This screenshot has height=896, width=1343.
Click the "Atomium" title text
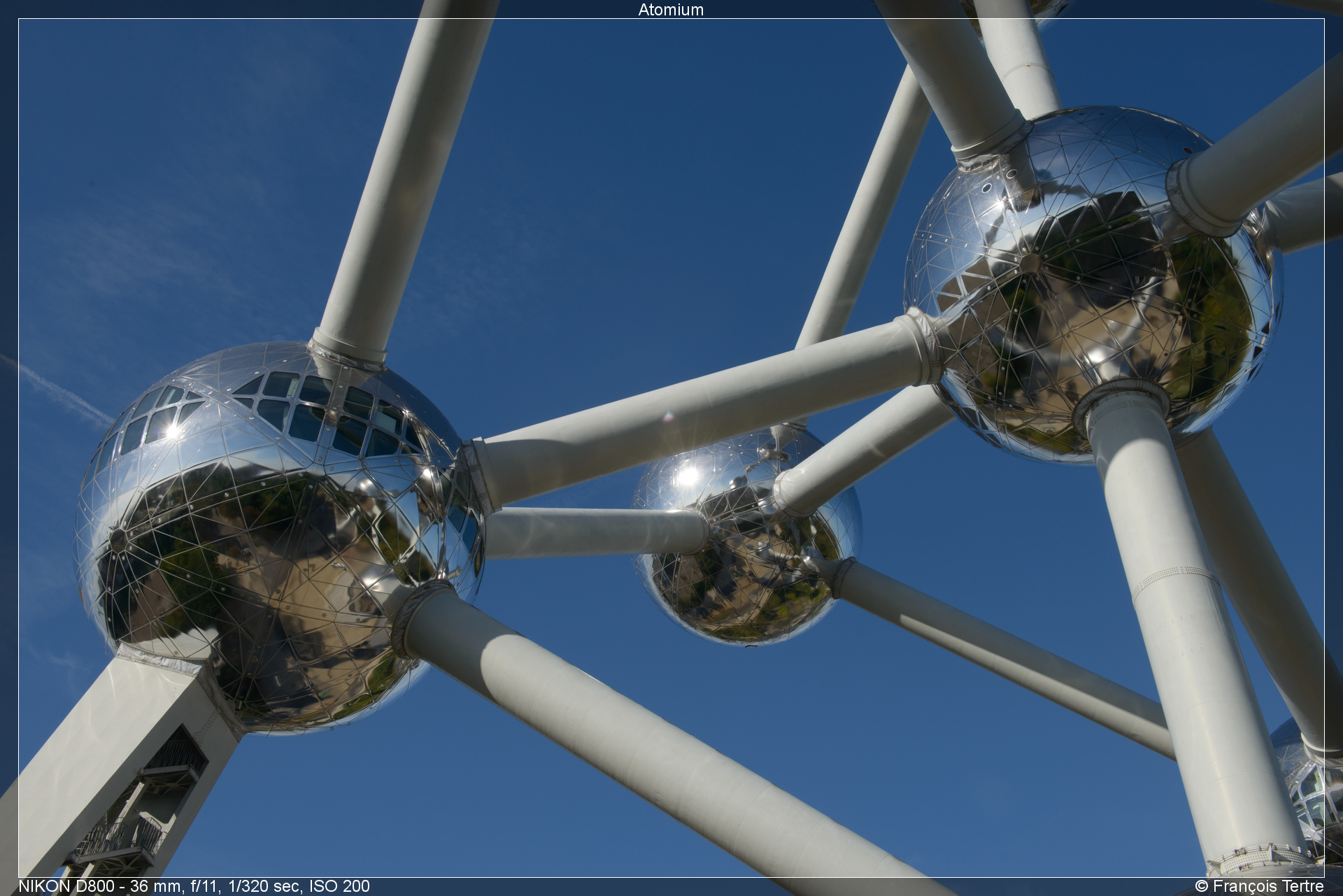pyautogui.click(x=671, y=10)
